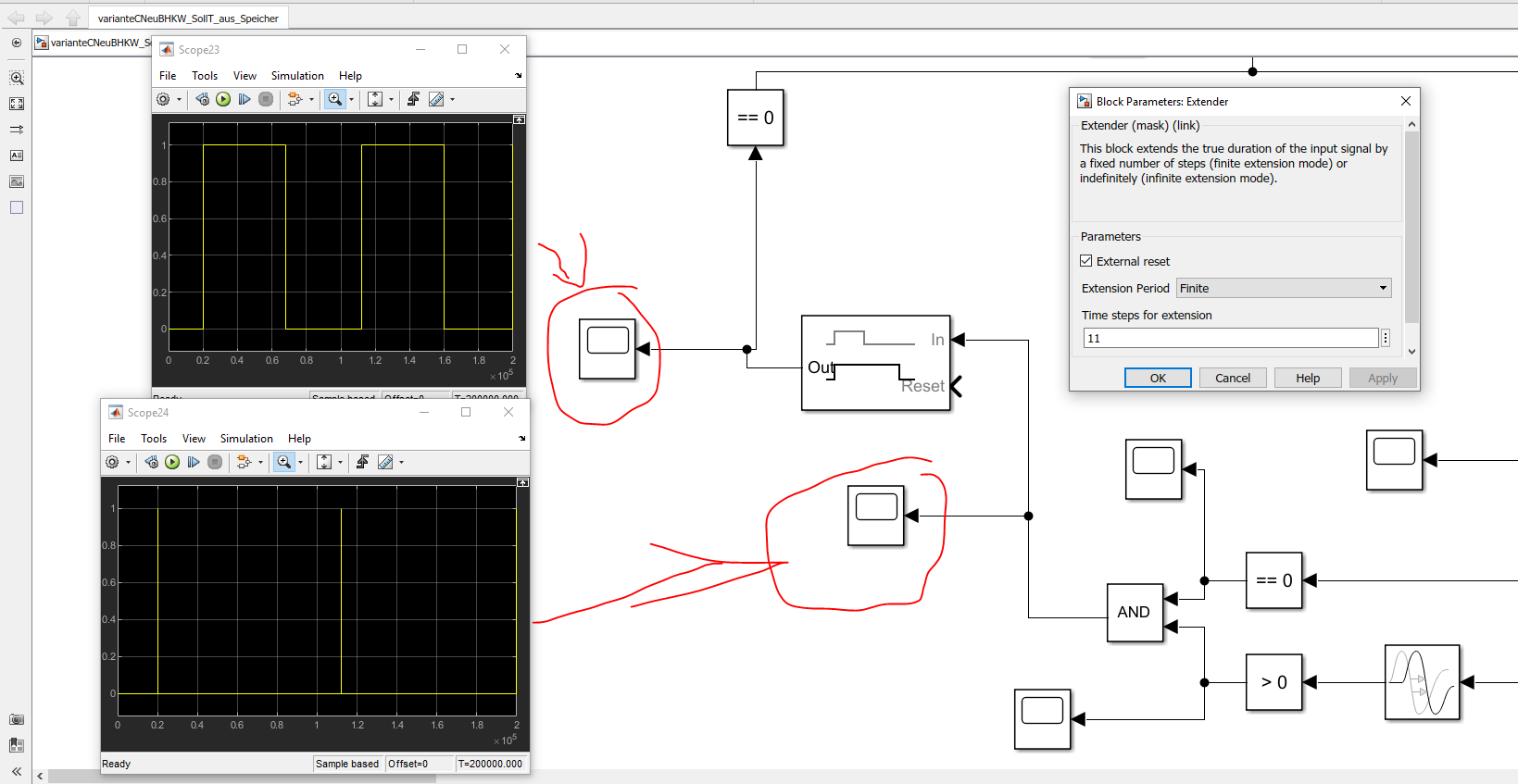This screenshot has height=784, width=1518.
Task: Open Simulation menu in Scope23
Action: (296, 76)
